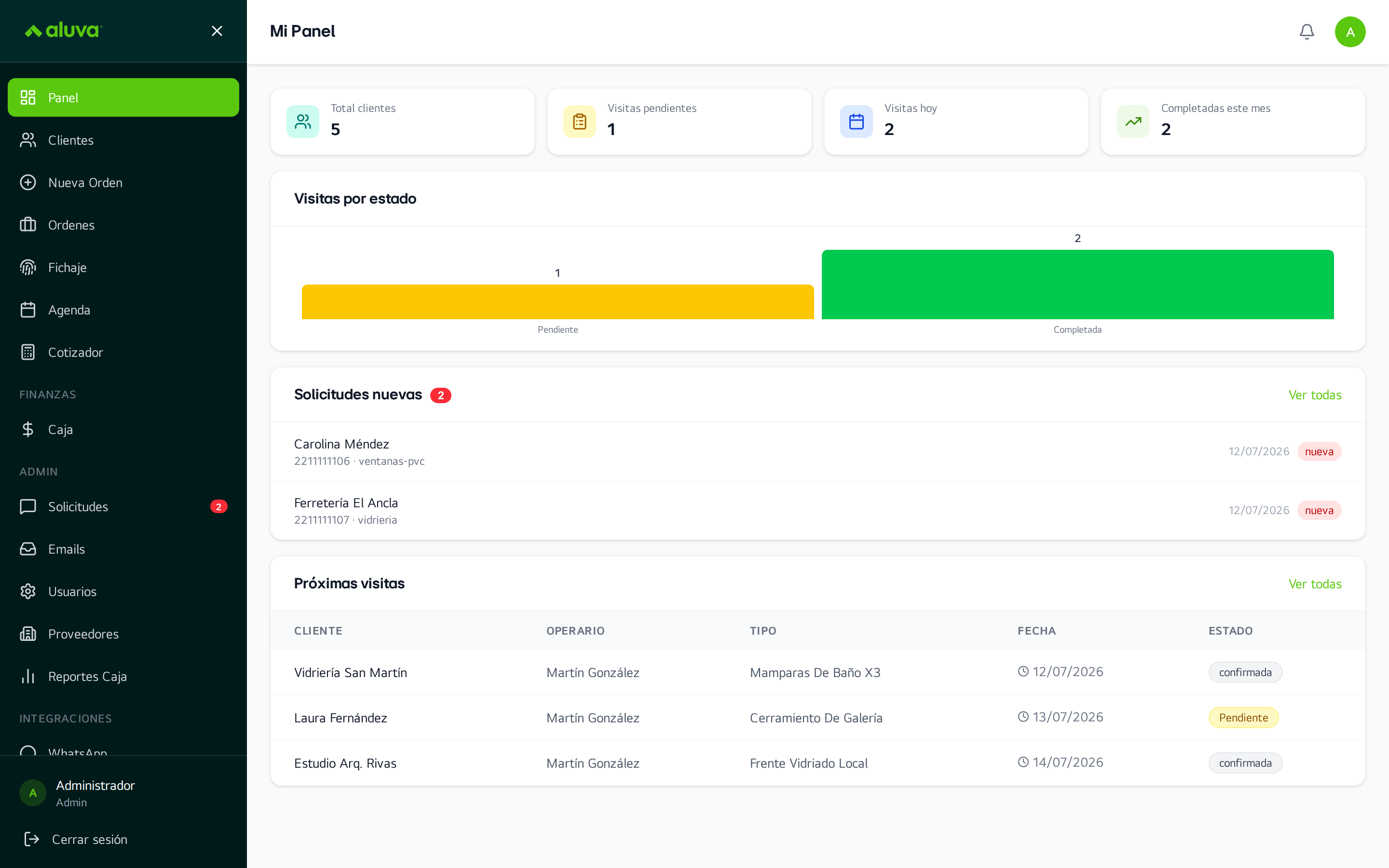Screen dimensions: 1389x868
Task: Click the nueva badge for Ferretería El Ancla
Action: click(x=1319, y=510)
